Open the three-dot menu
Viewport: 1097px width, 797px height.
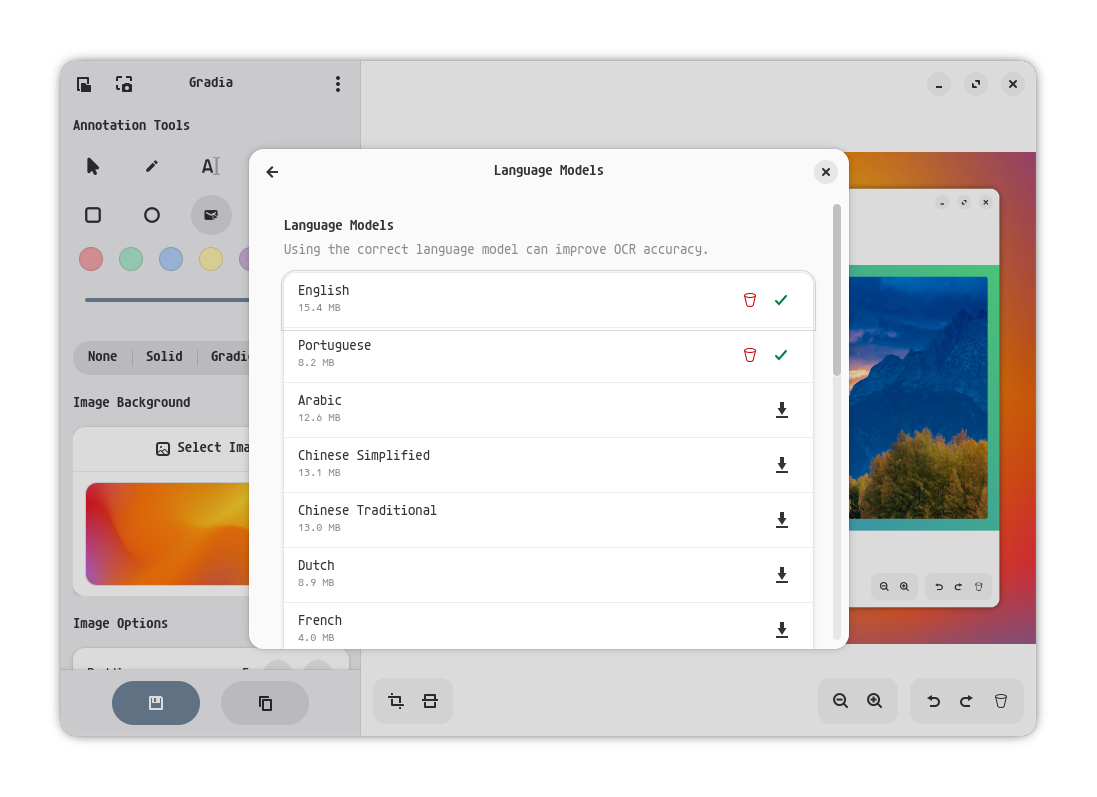[337, 84]
